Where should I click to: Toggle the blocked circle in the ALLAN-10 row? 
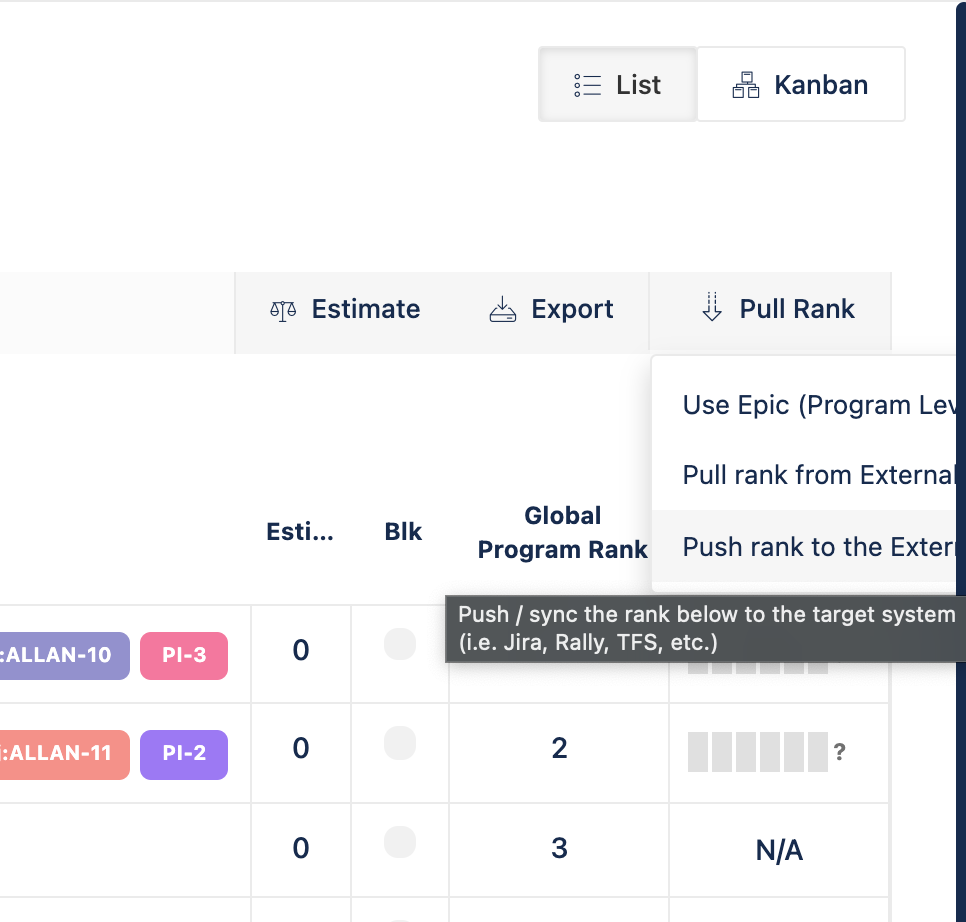coord(400,645)
